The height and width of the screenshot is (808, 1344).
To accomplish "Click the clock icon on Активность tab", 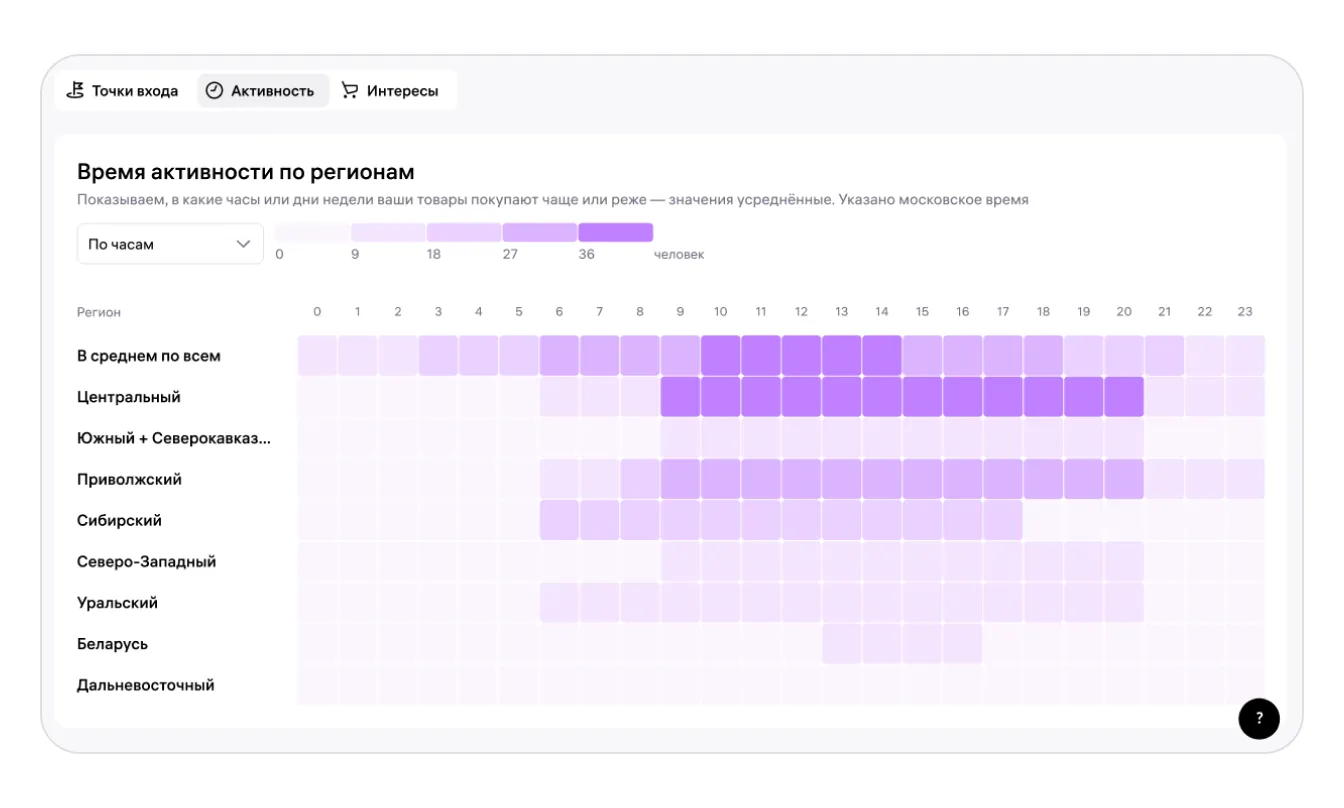I will coord(214,90).
